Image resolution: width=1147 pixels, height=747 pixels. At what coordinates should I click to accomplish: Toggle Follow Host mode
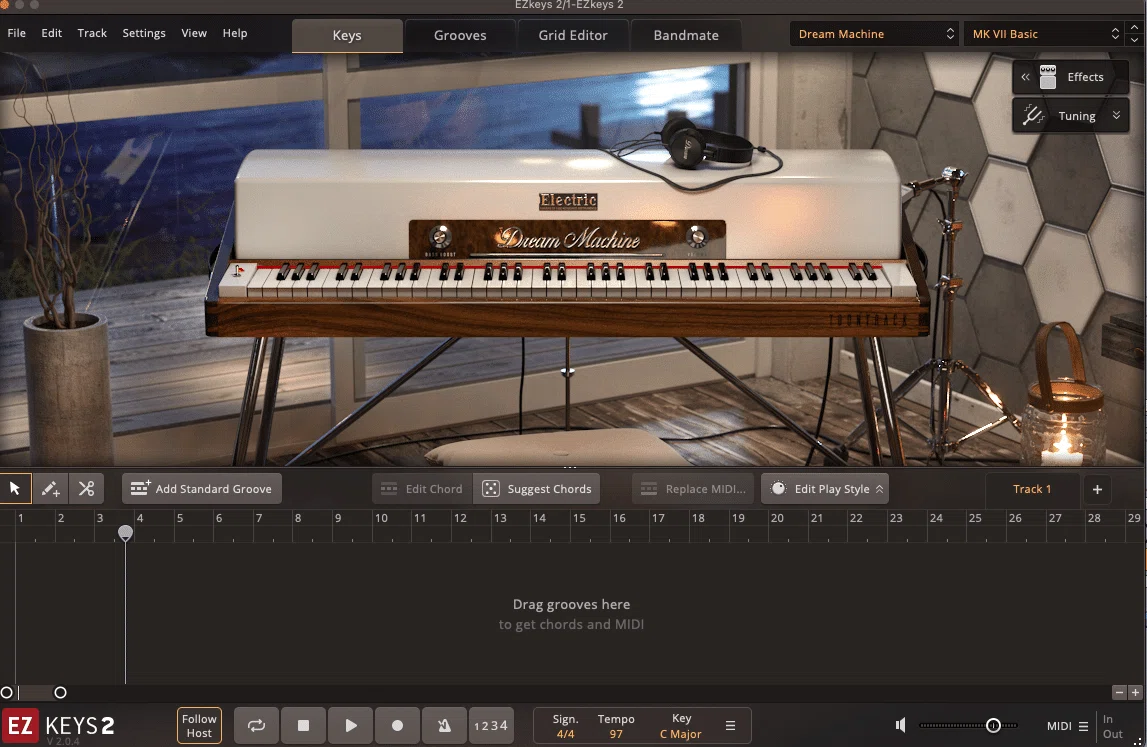(199, 726)
